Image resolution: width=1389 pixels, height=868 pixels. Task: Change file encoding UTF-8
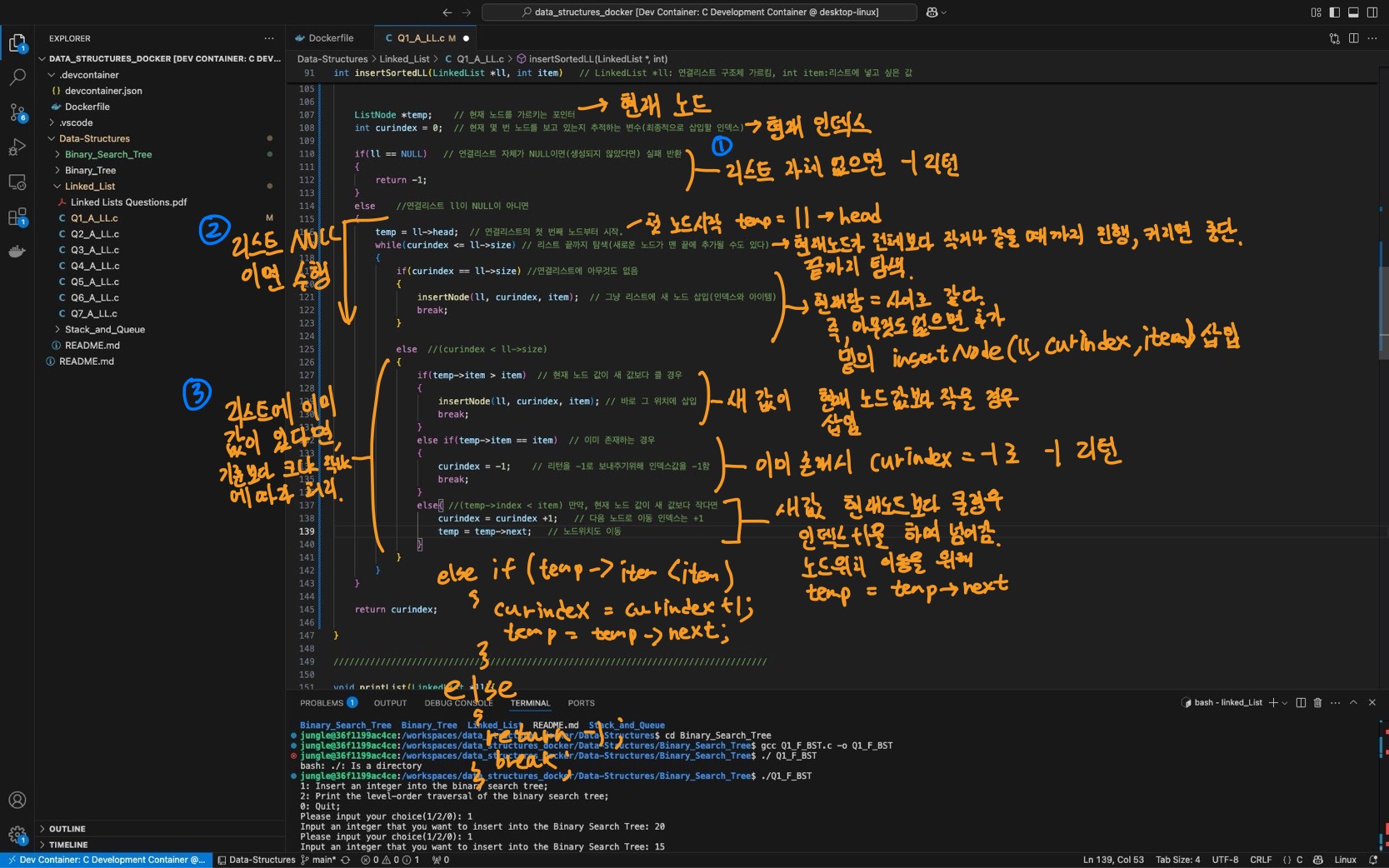click(x=1225, y=860)
